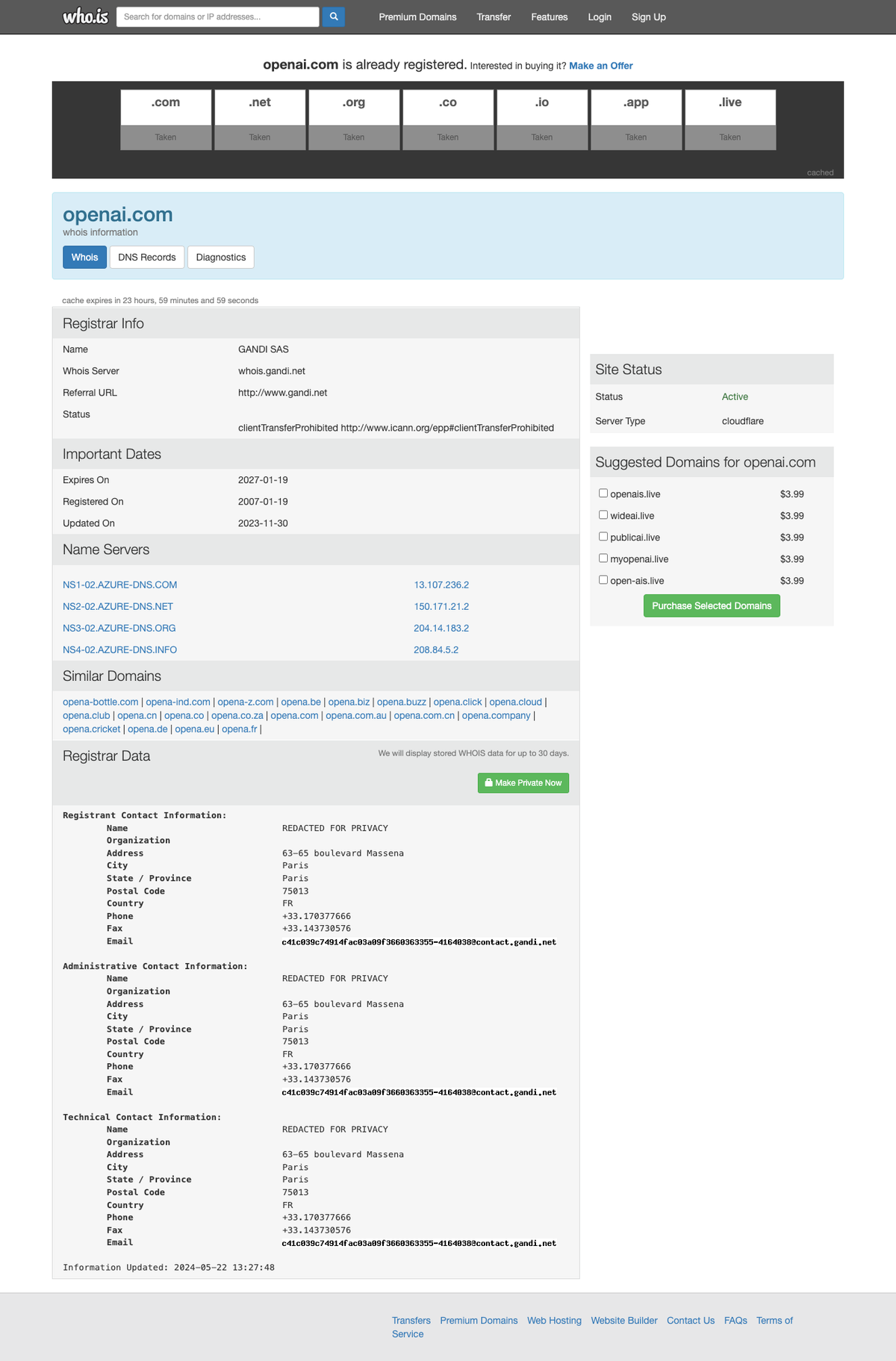Screen dimensions: 896x1361
Task: Open similar domain opena.club
Action: pos(87,715)
